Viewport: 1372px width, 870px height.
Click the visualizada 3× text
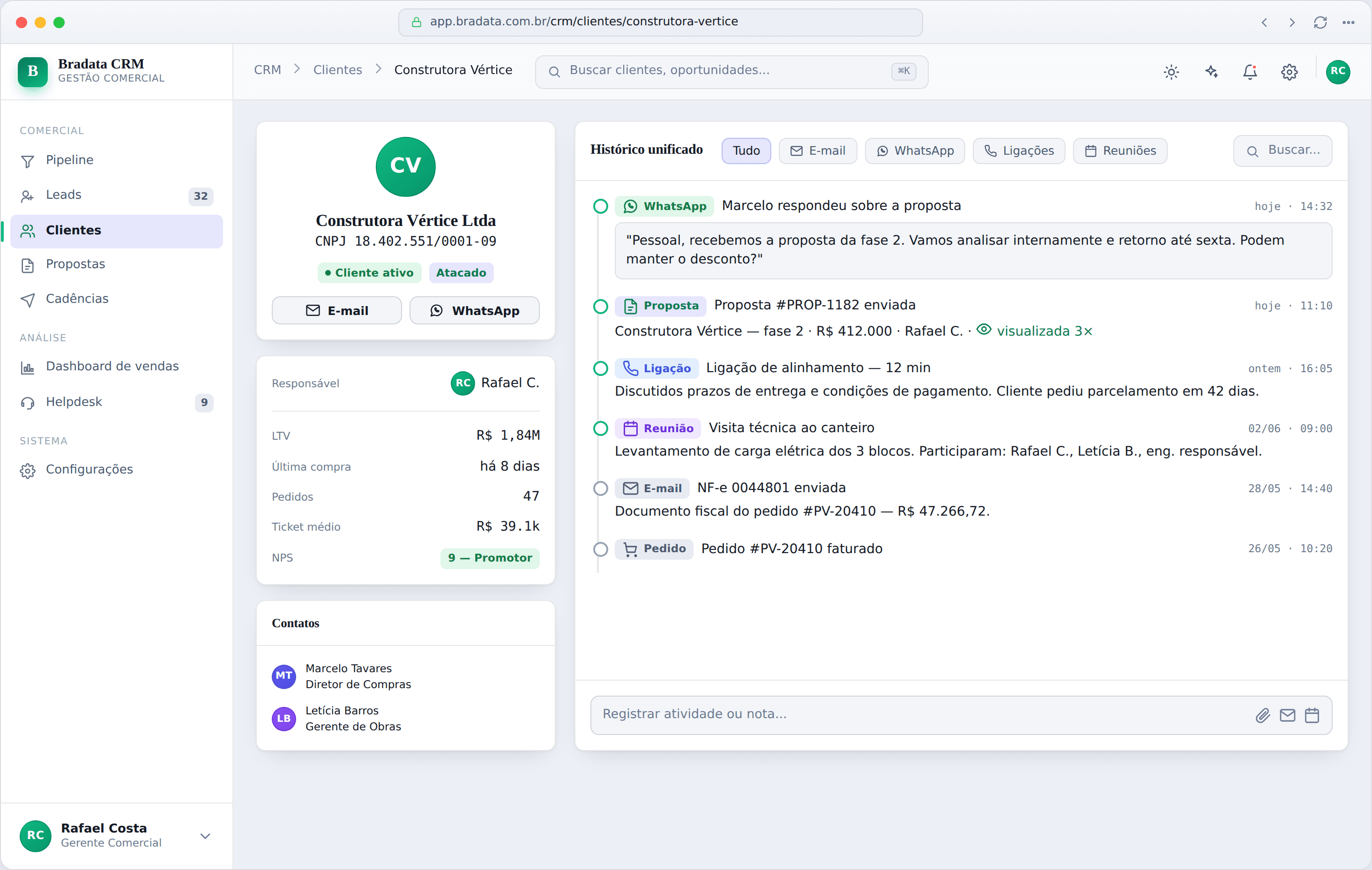(x=1044, y=331)
